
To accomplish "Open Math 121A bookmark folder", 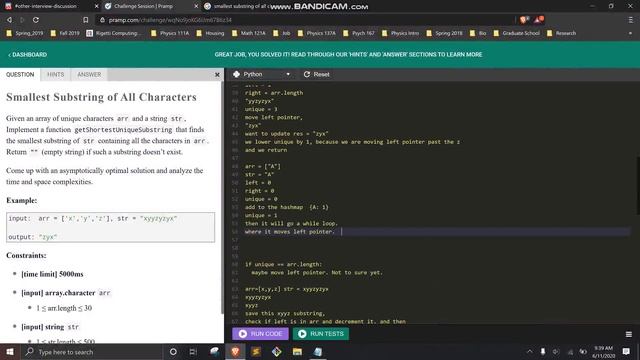I will [249, 33].
